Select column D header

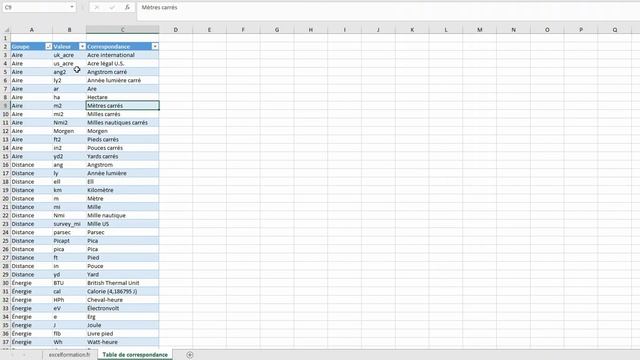[x=176, y=30]
